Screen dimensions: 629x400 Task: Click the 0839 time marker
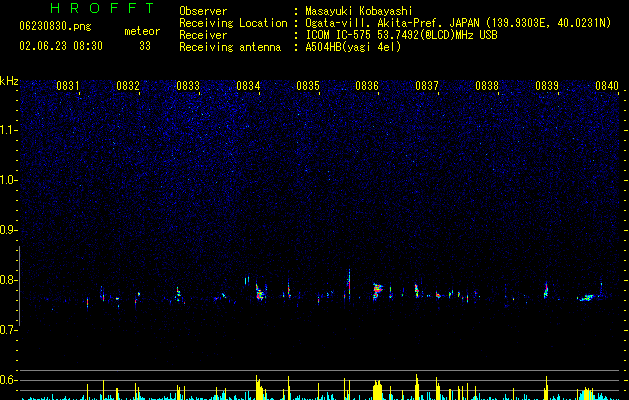click(x=547, y=86)
